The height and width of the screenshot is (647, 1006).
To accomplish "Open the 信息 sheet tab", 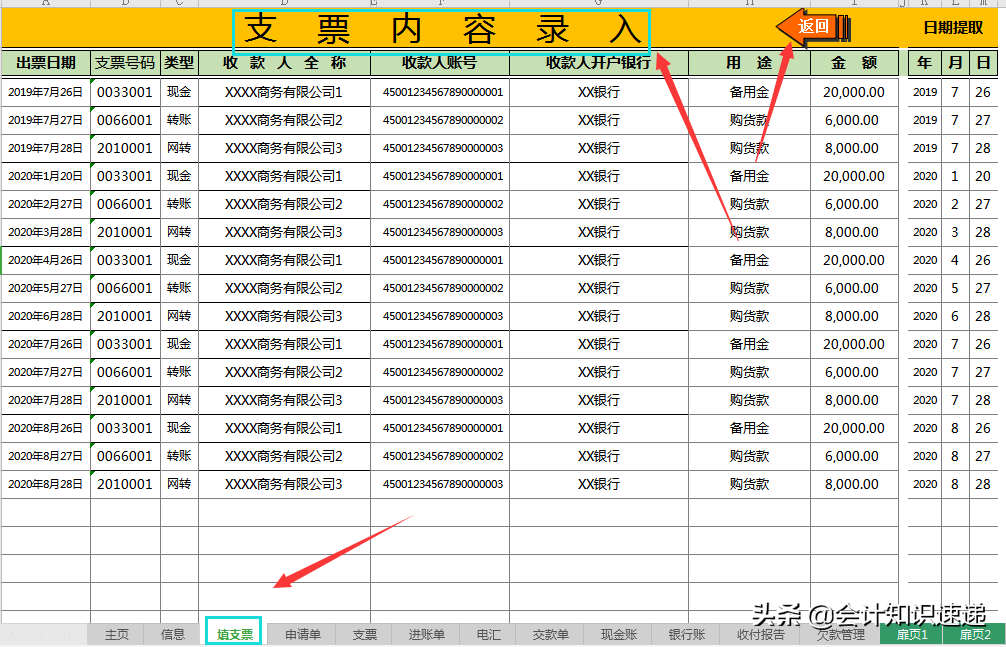I will pos(172,634).
